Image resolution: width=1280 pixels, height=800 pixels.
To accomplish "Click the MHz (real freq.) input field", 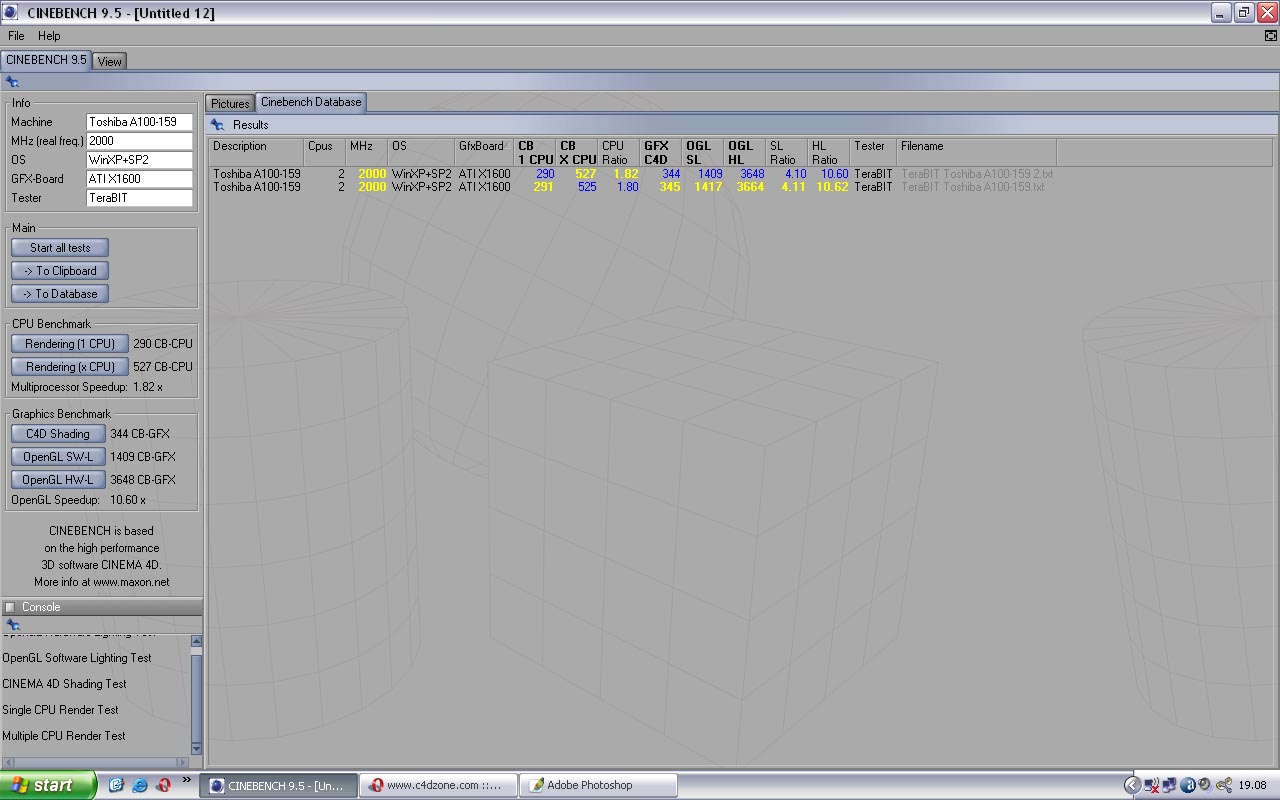I will (139, 141).
